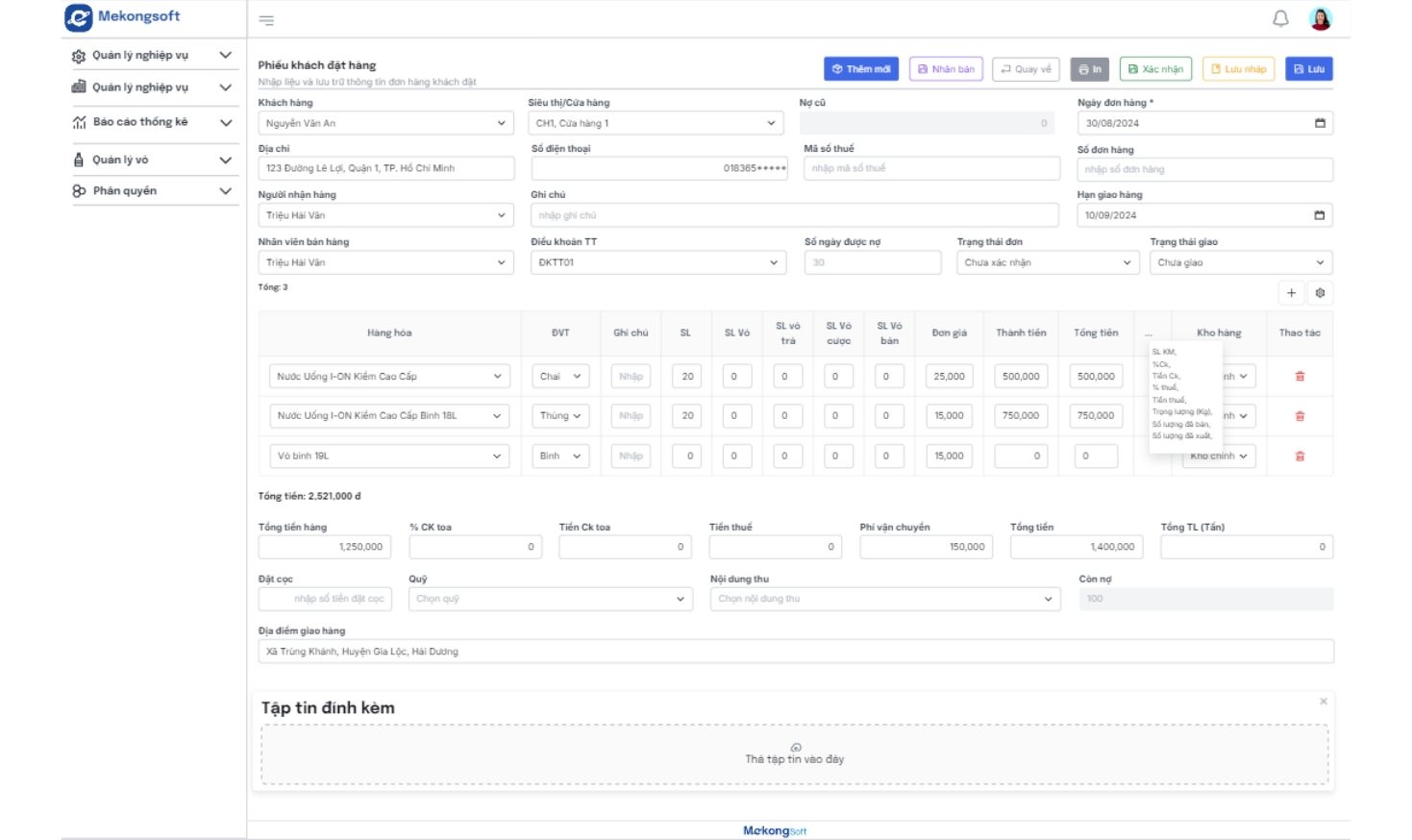This screenshot has width=1412, height=840.
Task: Open the notifications bell
Action: pyautogui.click(x=1280, y=18)
